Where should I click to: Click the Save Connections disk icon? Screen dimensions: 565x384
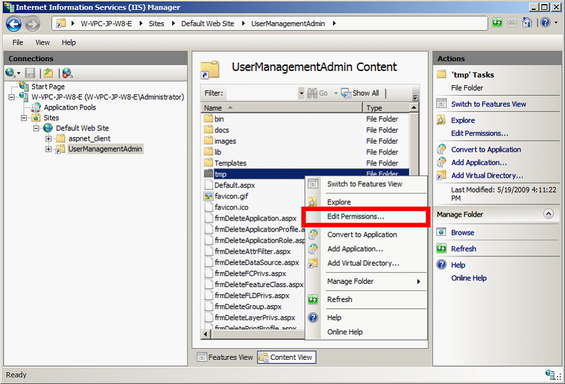30,73
